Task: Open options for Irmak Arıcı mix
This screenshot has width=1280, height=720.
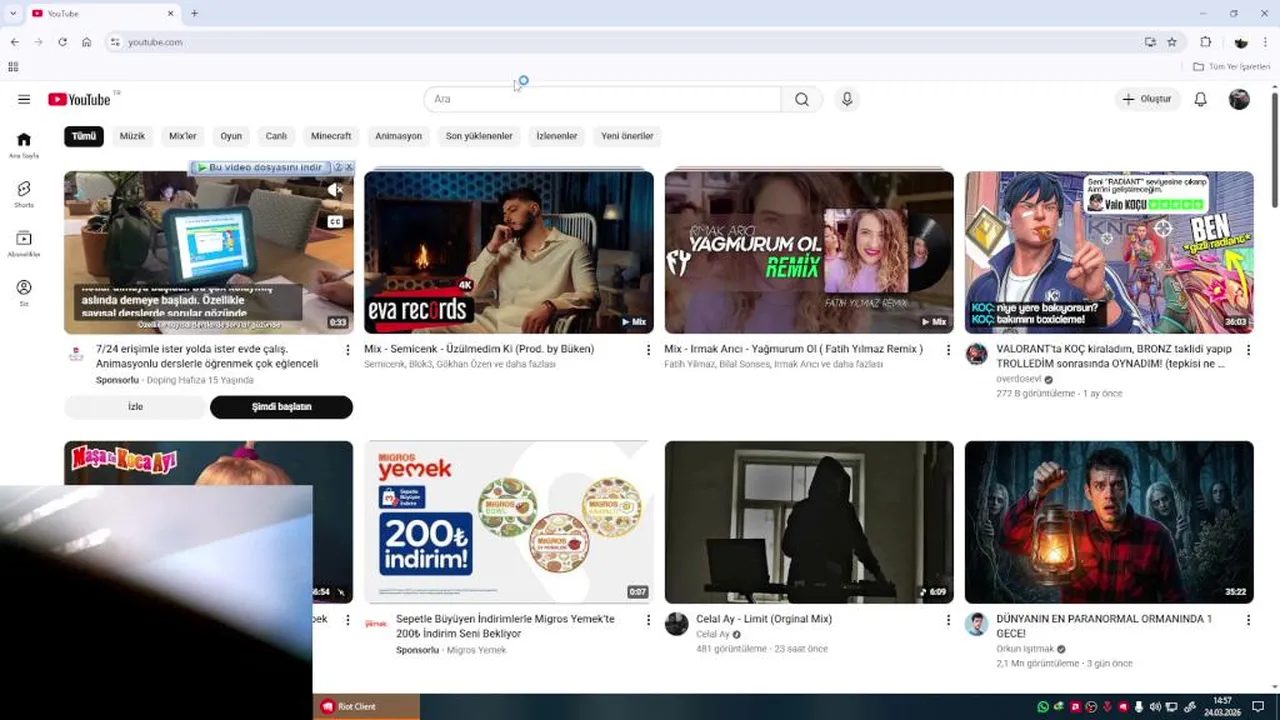Action: click(x=948, y=350)
